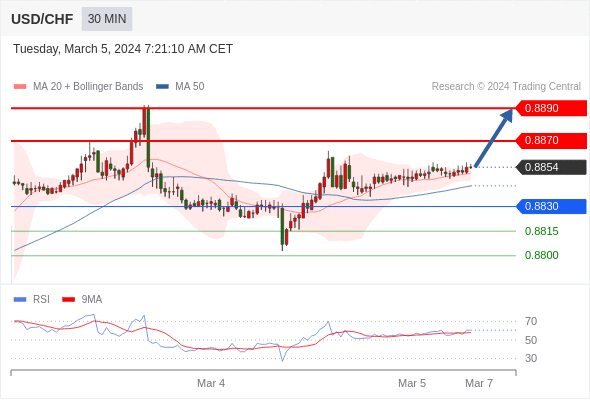Select the 0.8870 resistance price tag
The width and height of the screenshot is (590, 400).
[x=551, y=140]
